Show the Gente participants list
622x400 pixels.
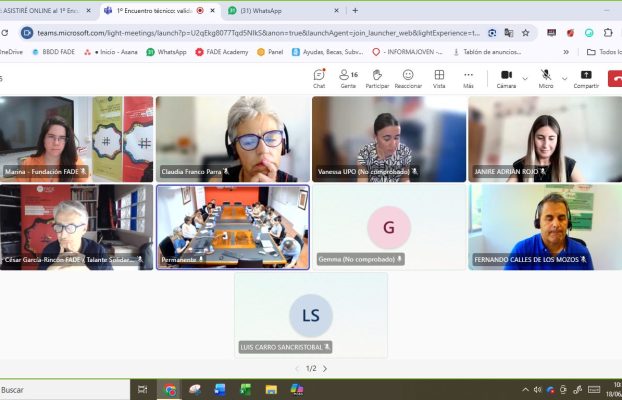click(348, 79)
